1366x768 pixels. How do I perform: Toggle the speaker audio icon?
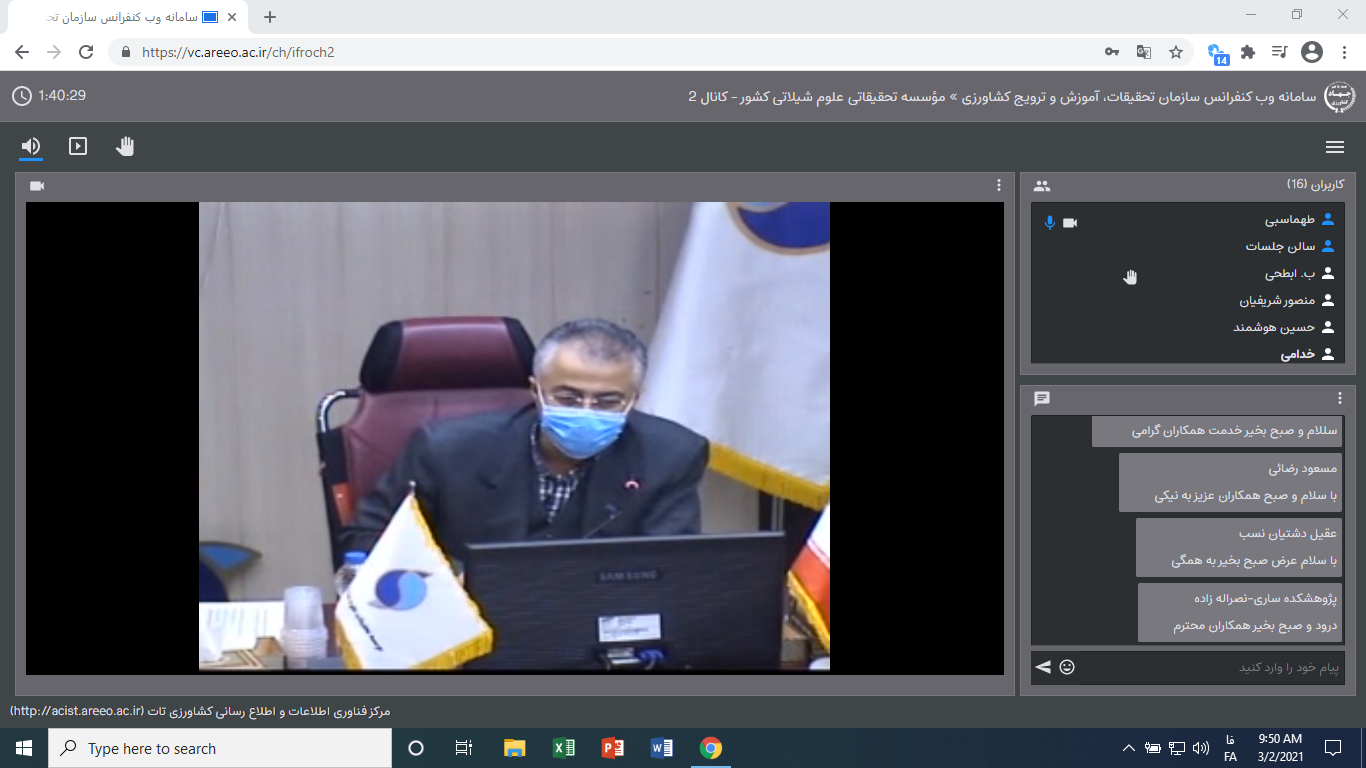(31, 146)
